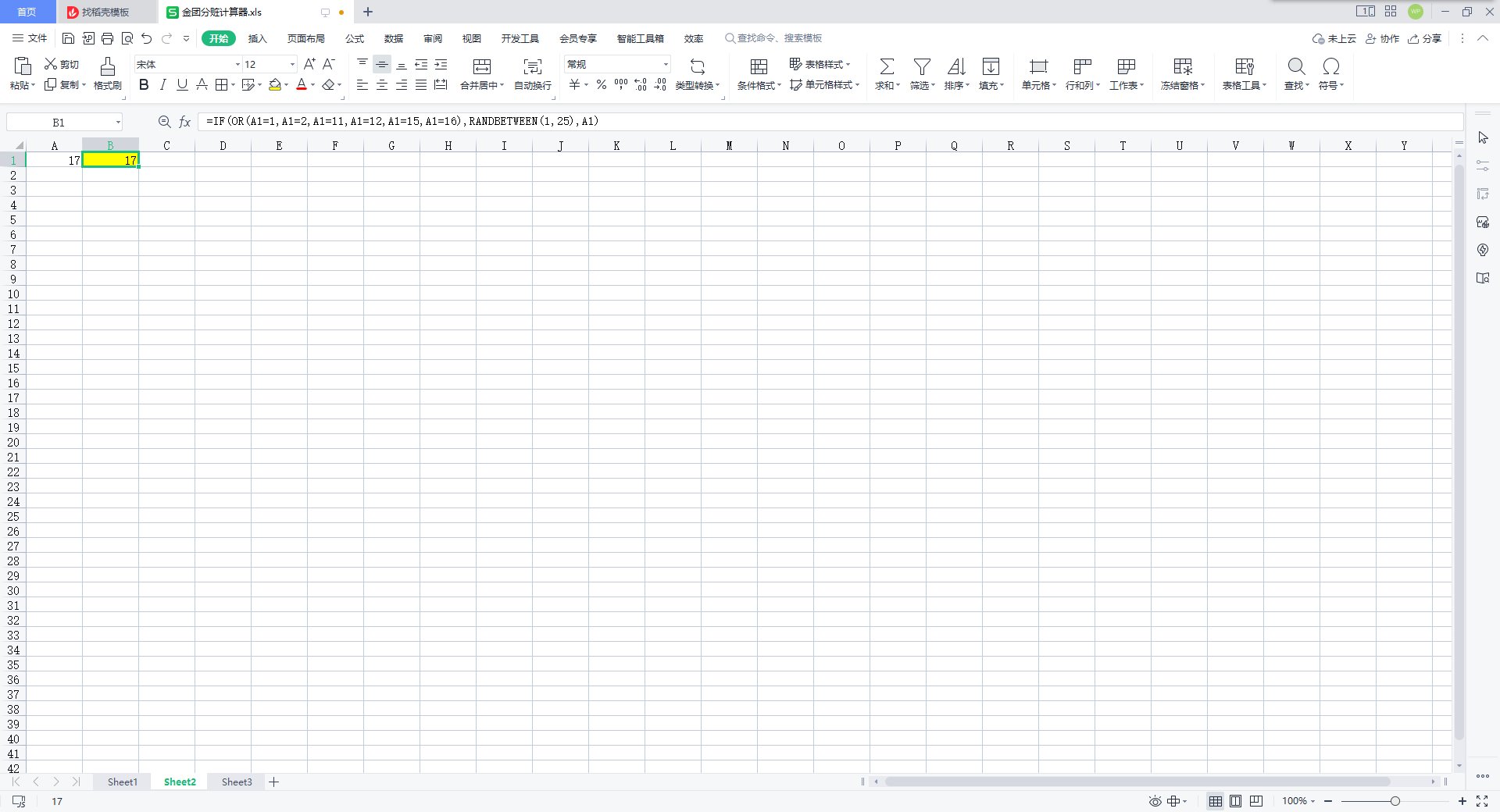
Task: Click the horizontal scrollbar
Action: pos(1137,782)
